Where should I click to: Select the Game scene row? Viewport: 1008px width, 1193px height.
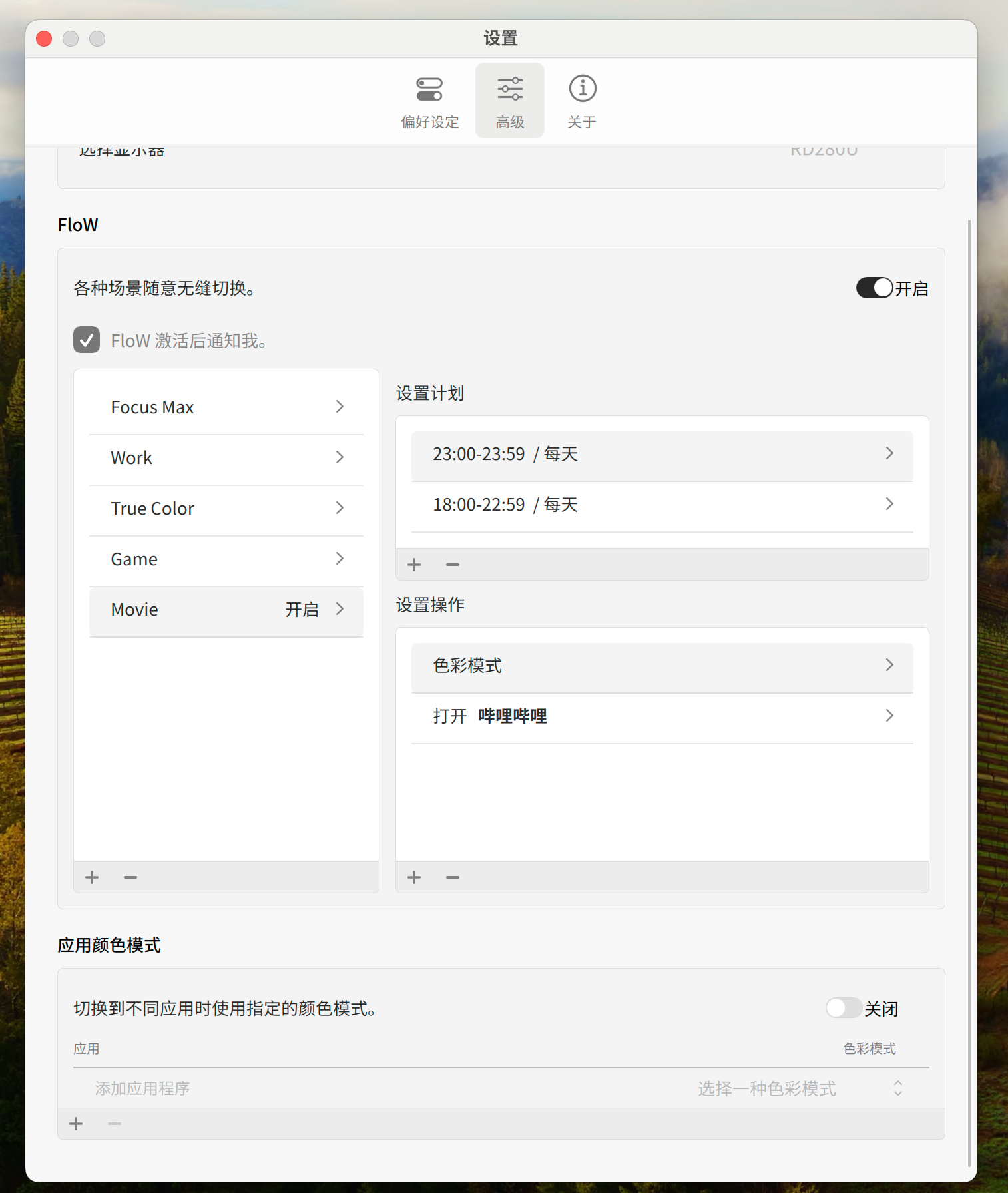pyautogui.click(x=226, y=560)
